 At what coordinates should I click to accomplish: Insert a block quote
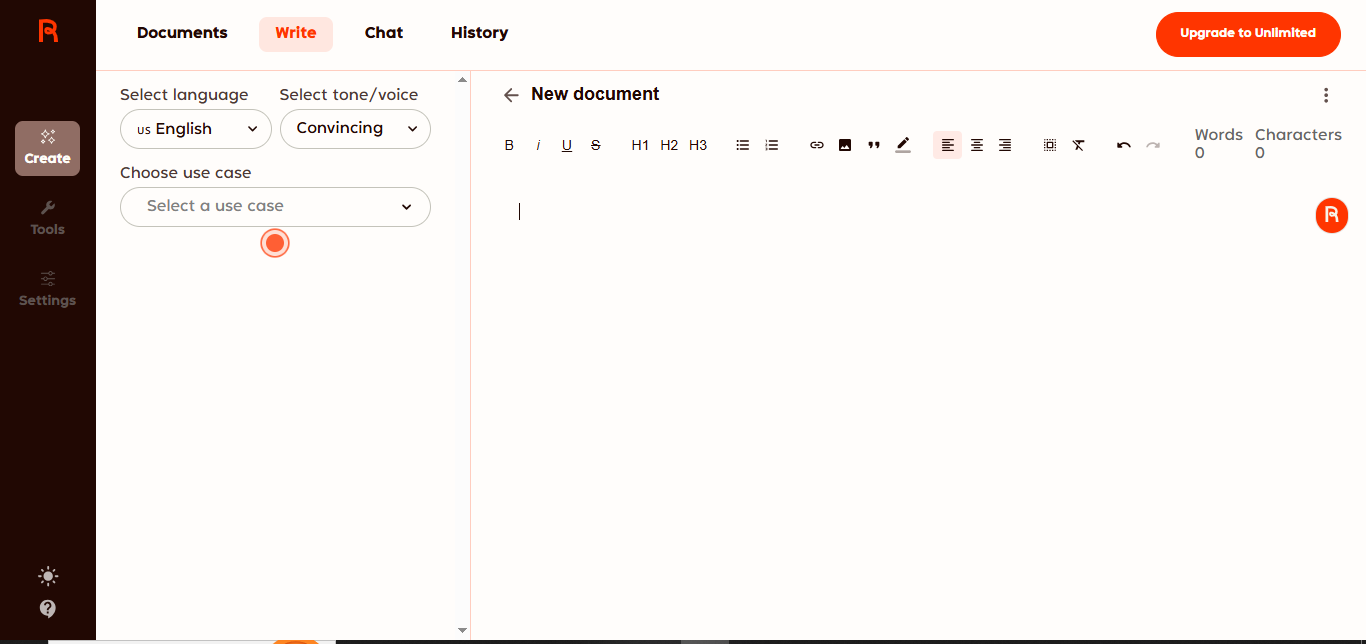pyautogui.click(x=874, y=145)
